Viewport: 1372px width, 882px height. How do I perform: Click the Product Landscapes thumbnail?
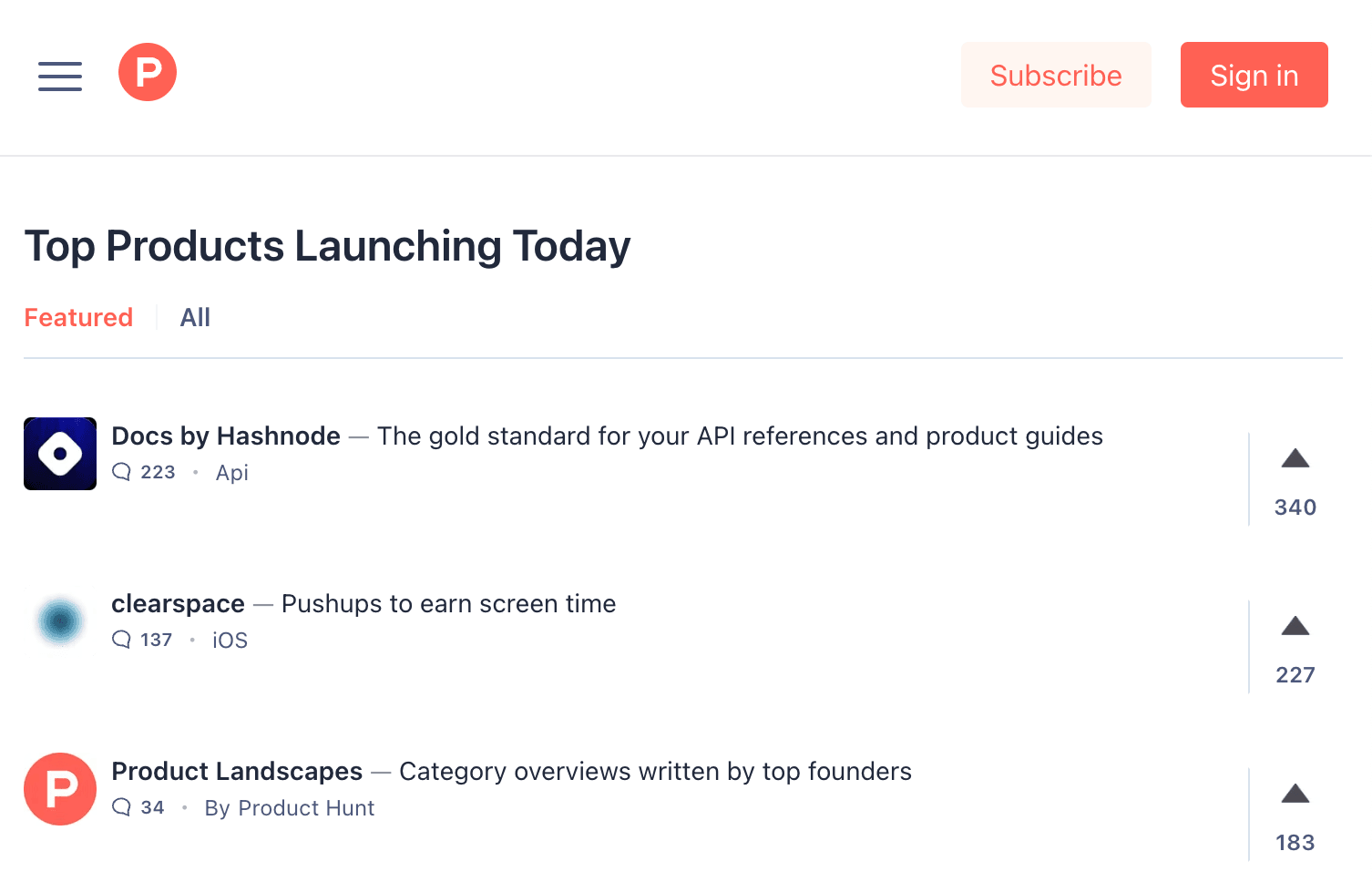[x=60, y=789]
